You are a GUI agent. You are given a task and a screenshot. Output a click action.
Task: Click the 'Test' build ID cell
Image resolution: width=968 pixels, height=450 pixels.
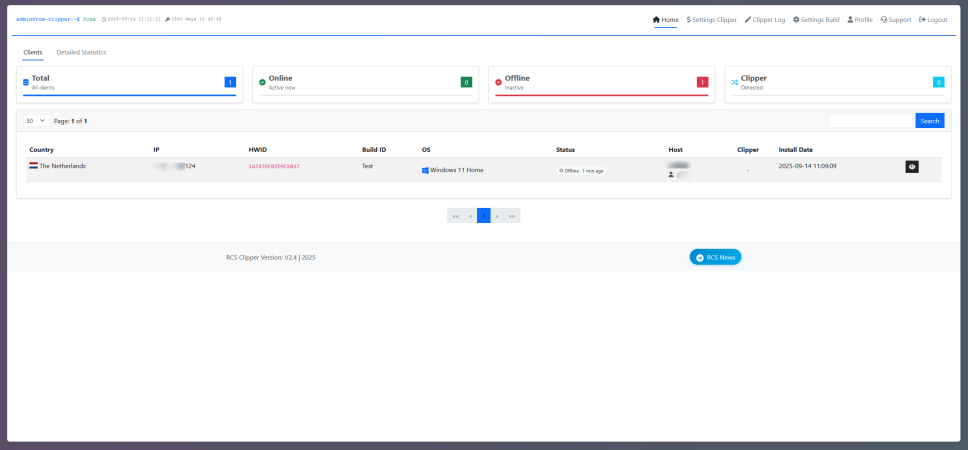(x=368, y=166)
